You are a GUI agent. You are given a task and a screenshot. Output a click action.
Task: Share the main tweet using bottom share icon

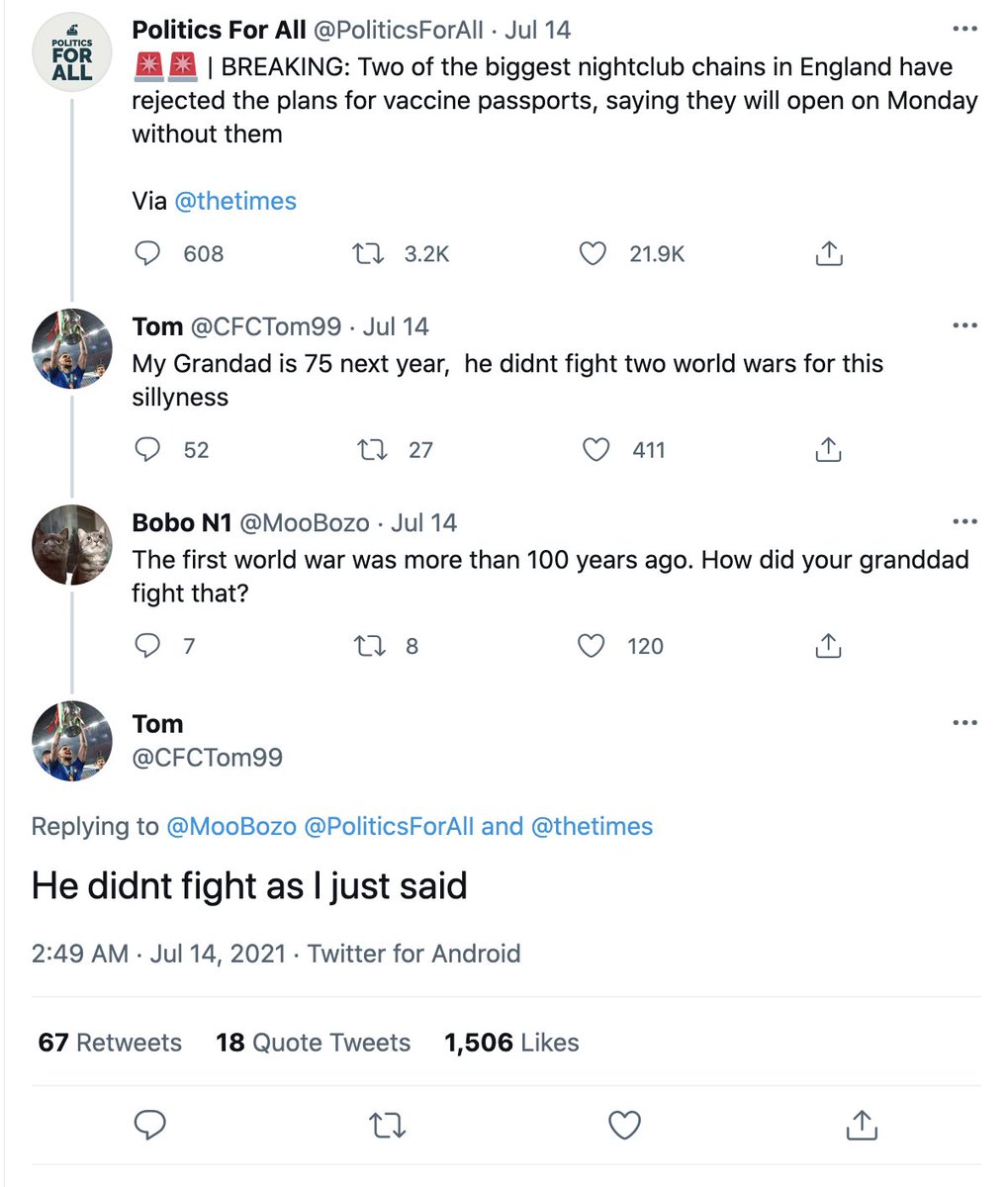pyautogui.click(x=862, y=1124)
